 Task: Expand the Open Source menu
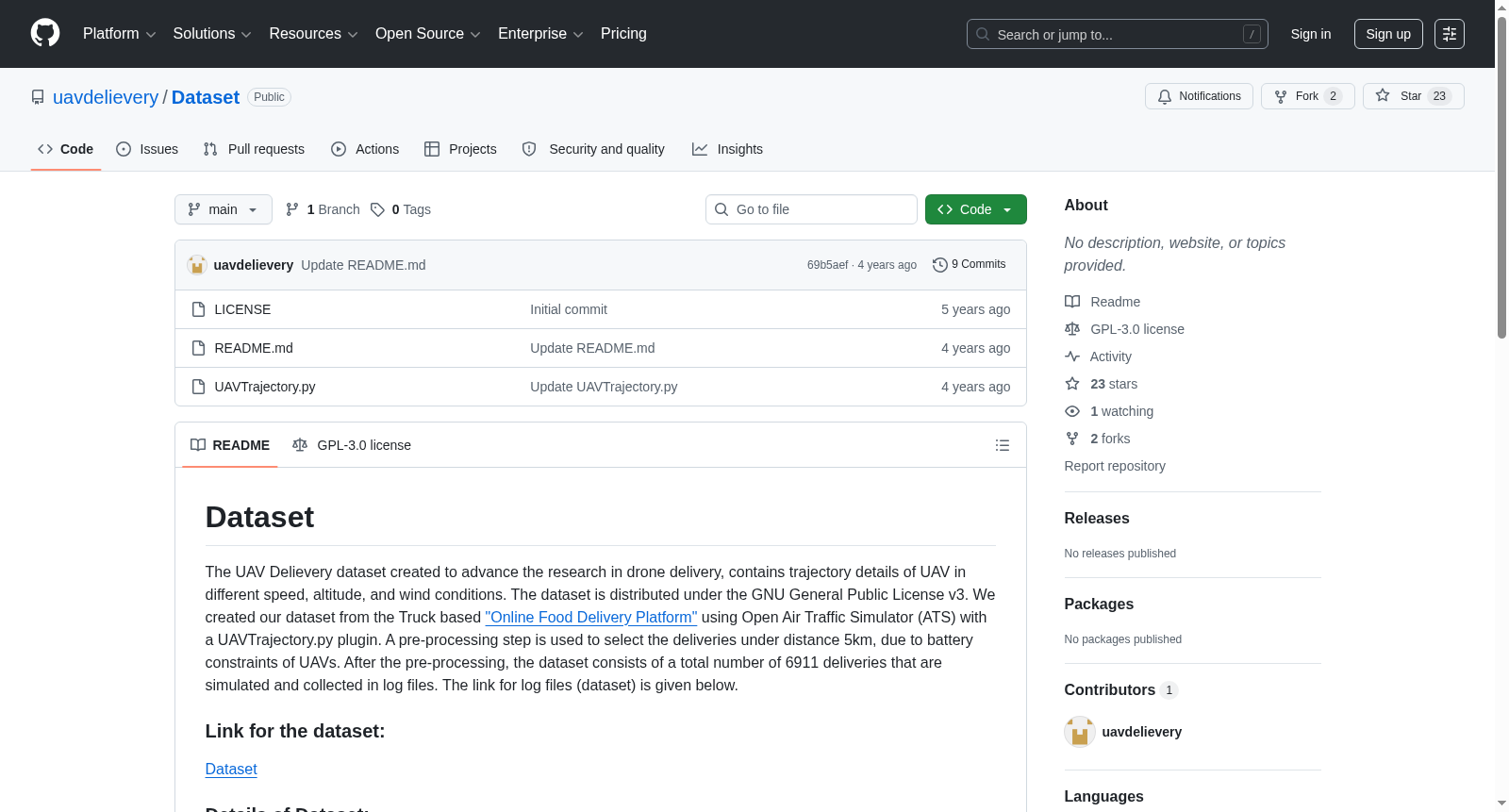point(428,34)
